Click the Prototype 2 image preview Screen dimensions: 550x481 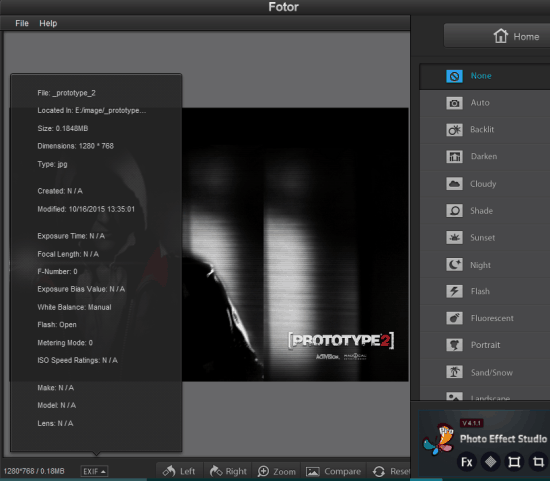point(295,244)
